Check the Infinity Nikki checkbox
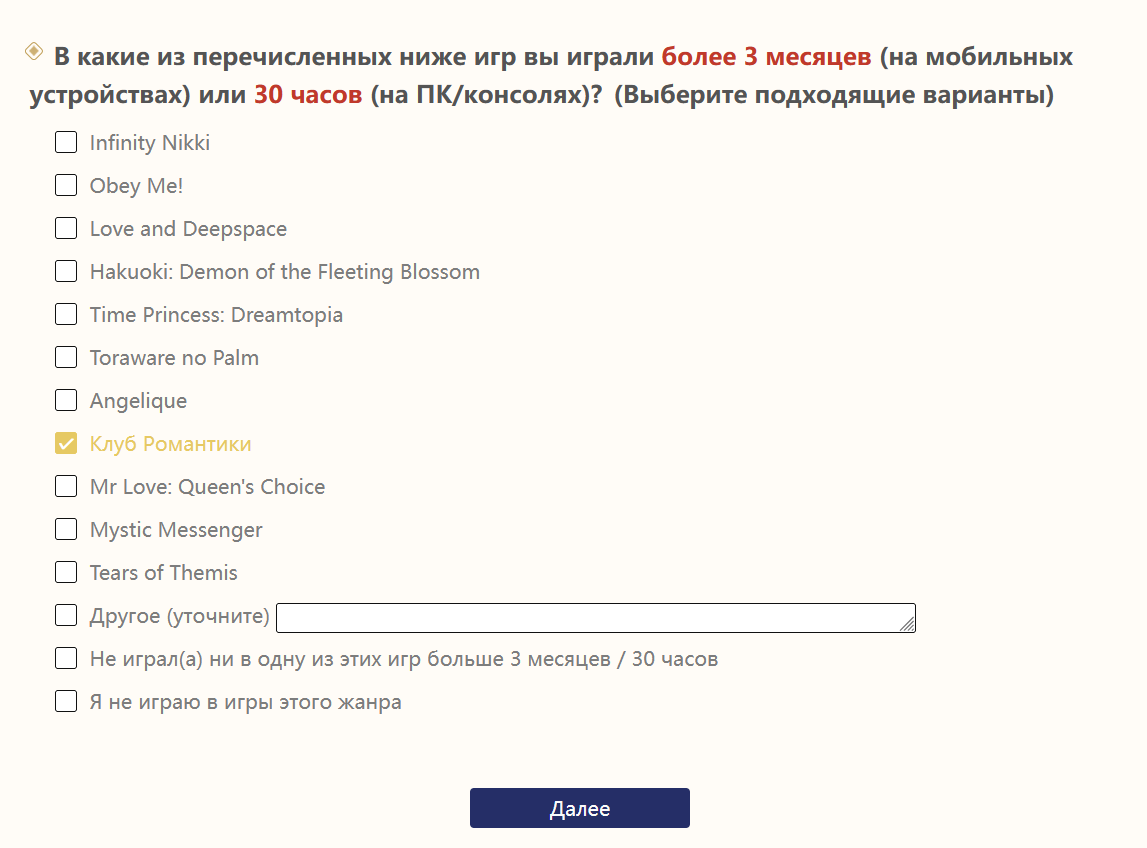Image resolution: width=1147 pixels, height=848 pixels. point(66,143)
